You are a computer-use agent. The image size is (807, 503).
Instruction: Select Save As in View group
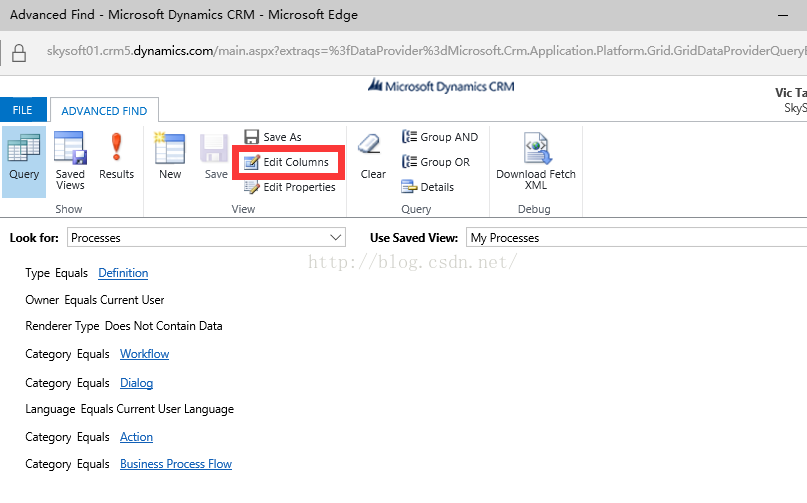(273, 137)
